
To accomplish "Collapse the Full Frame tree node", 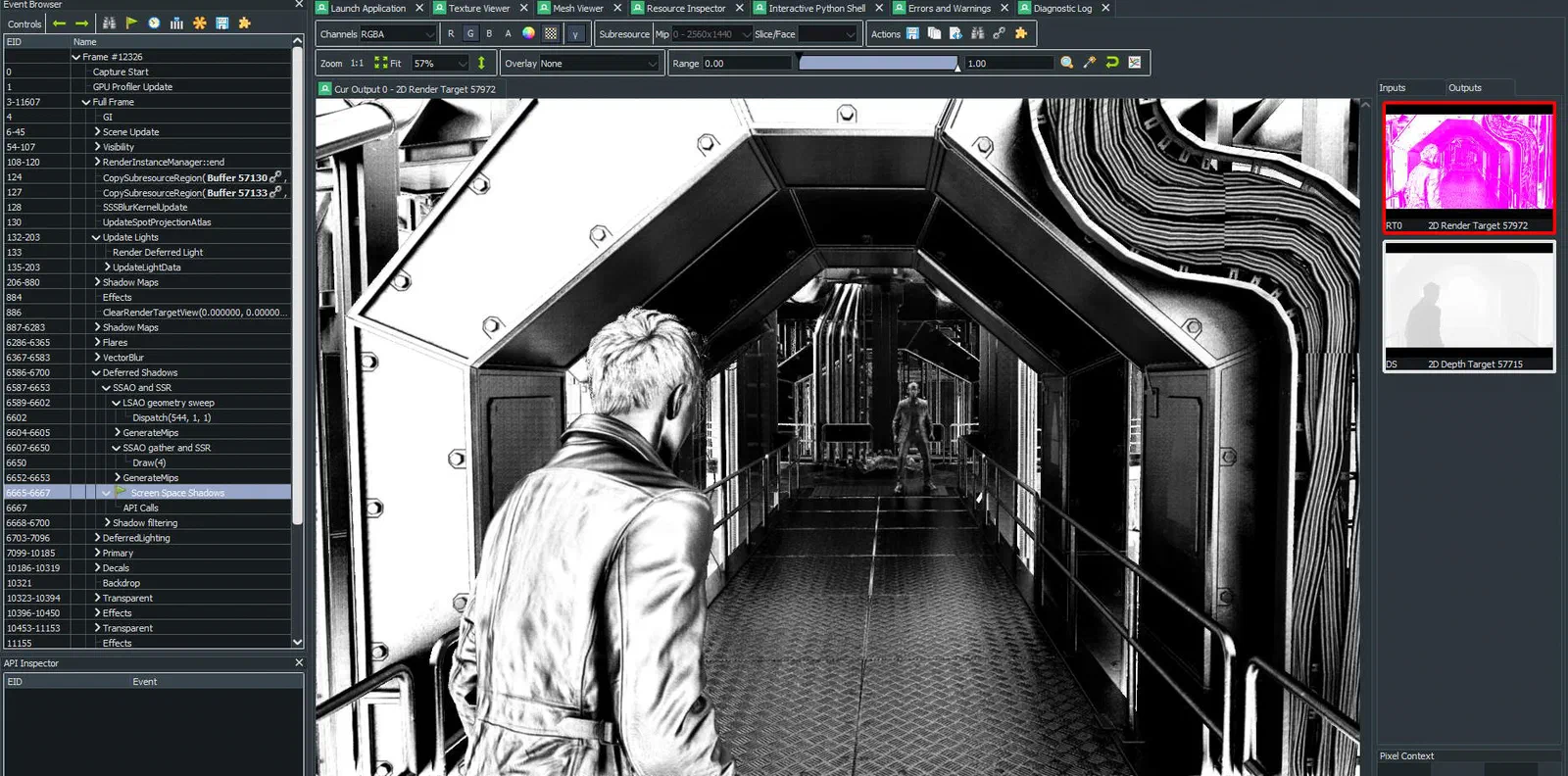I will 86,102.
